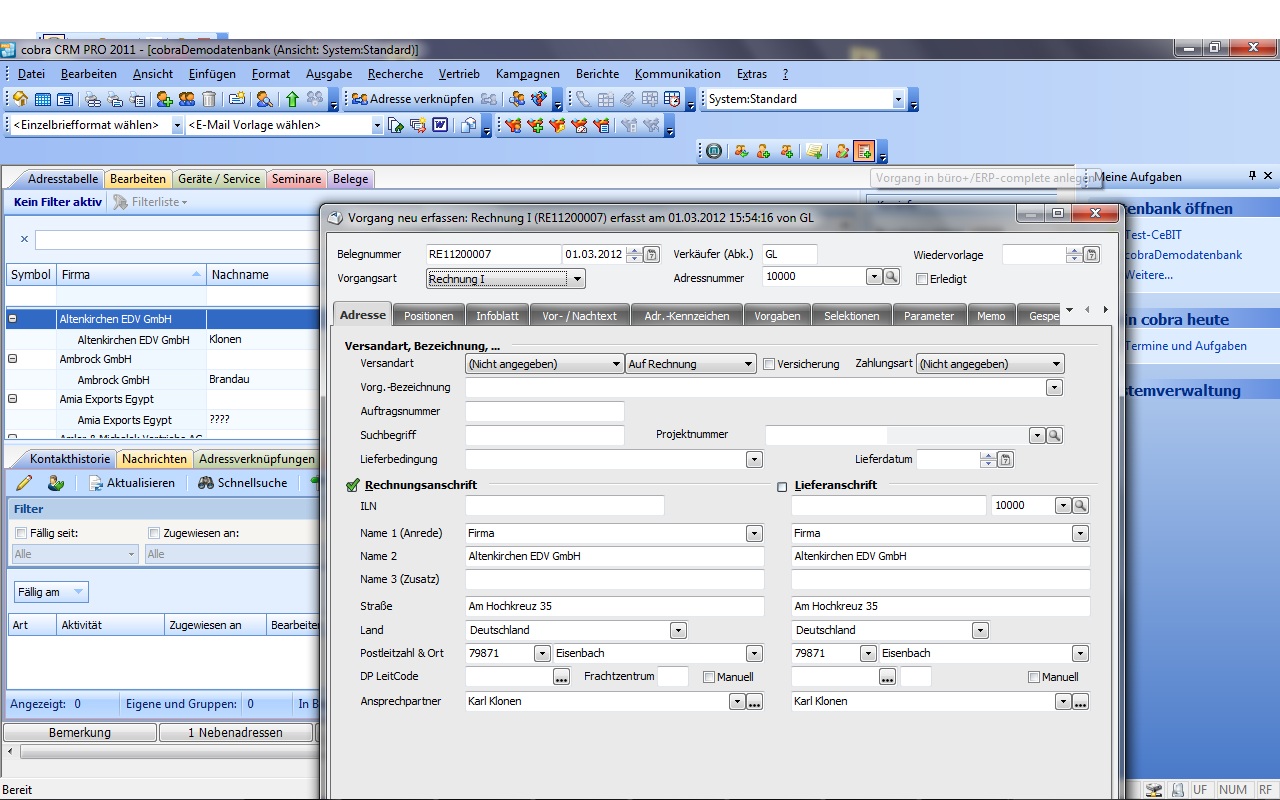This screenshot has height=800, width=1280.
Task: Switch to the Vor- / Nachtext tab
Action: click(x=580, y=316)
